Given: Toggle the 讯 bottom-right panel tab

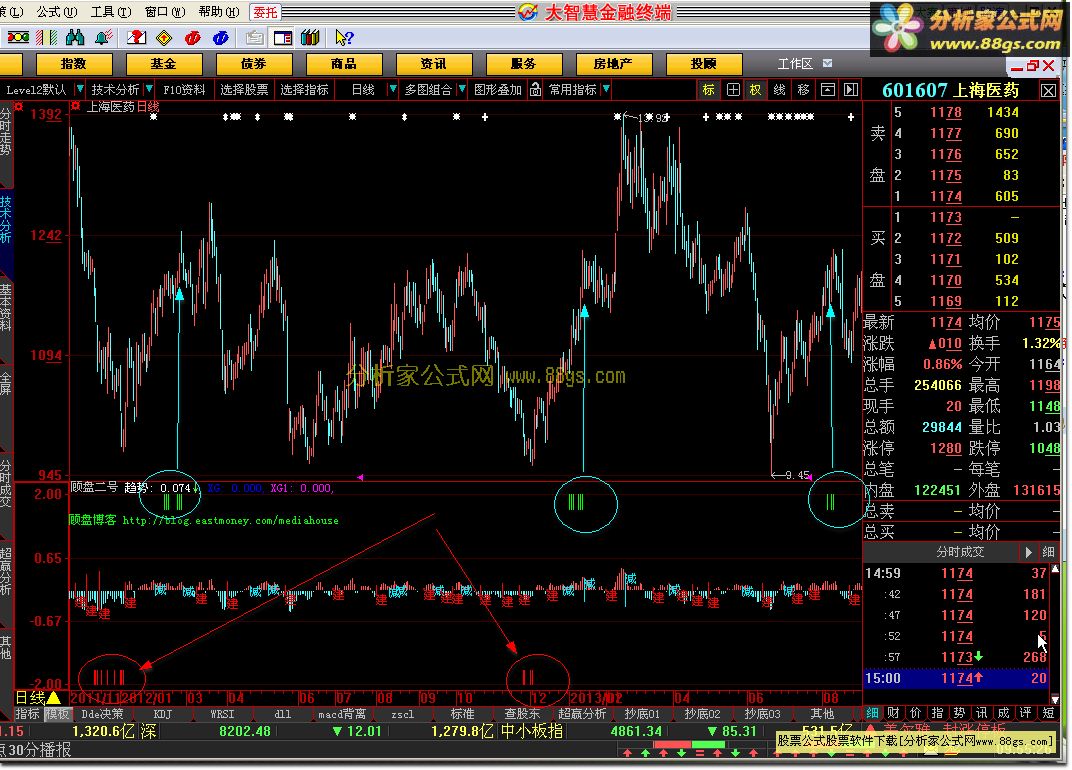Looking at the screenshot, I should [x=981, y=713].
